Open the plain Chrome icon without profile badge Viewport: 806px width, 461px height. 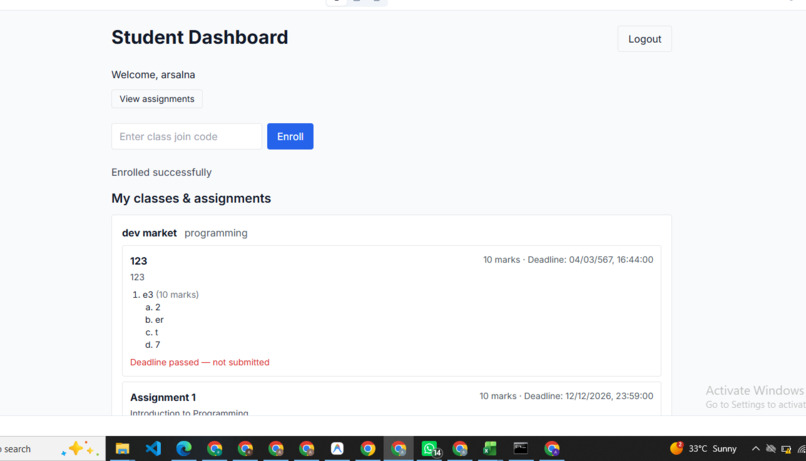pyautogui.click(x=368, y=449)
